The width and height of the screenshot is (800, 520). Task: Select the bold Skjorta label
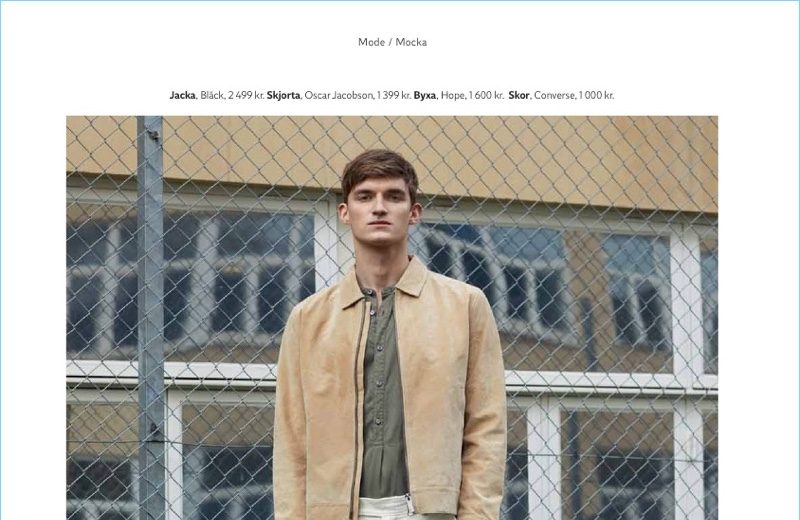coord(283,95)
